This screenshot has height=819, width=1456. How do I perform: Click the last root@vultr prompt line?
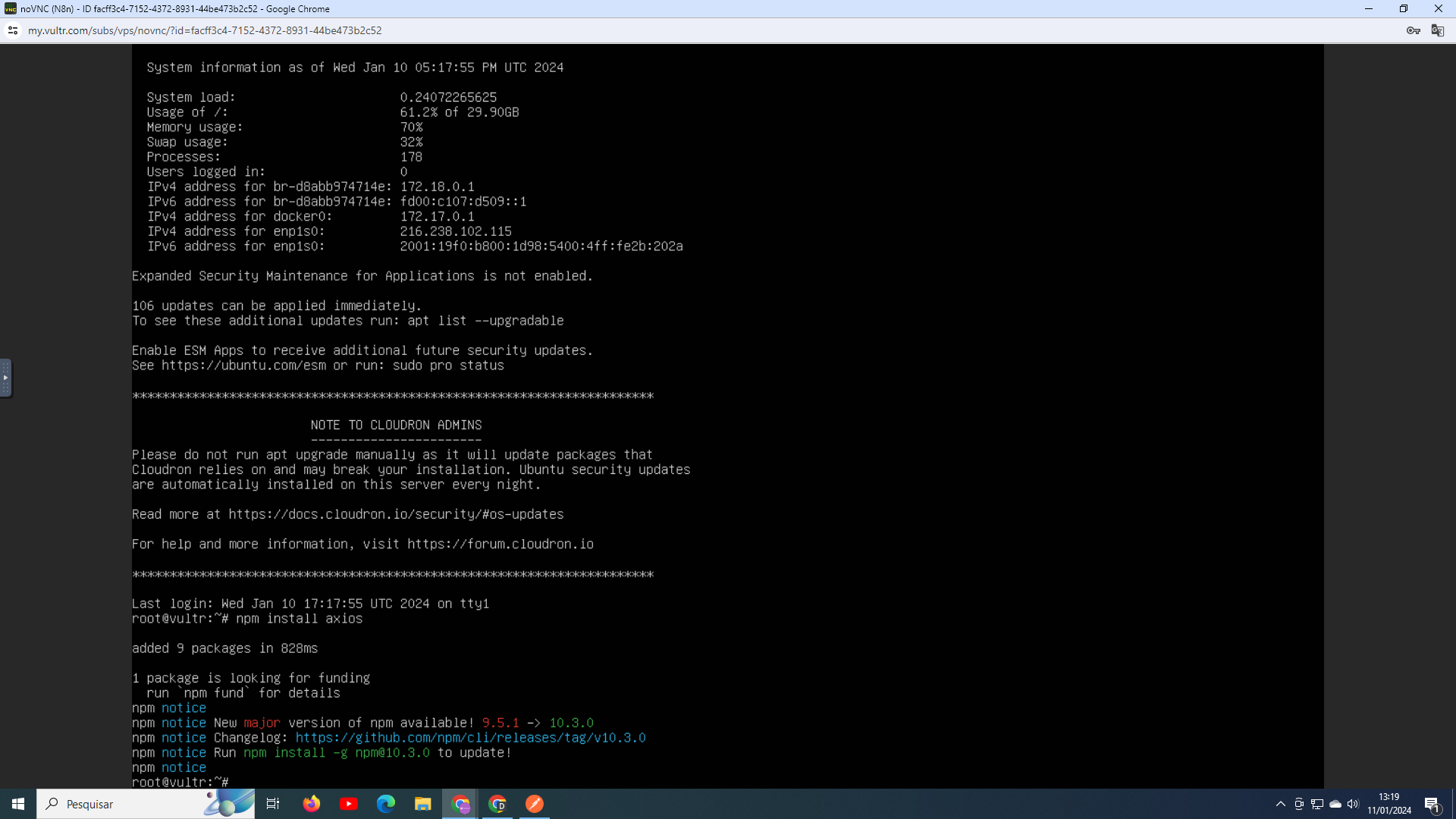[180, 782]
